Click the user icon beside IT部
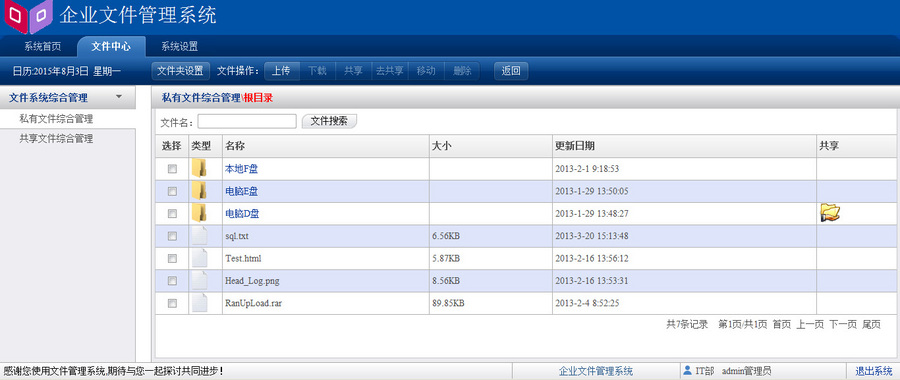Image resolution: width=900 pixels, height=380 pixels. (688, 371)
